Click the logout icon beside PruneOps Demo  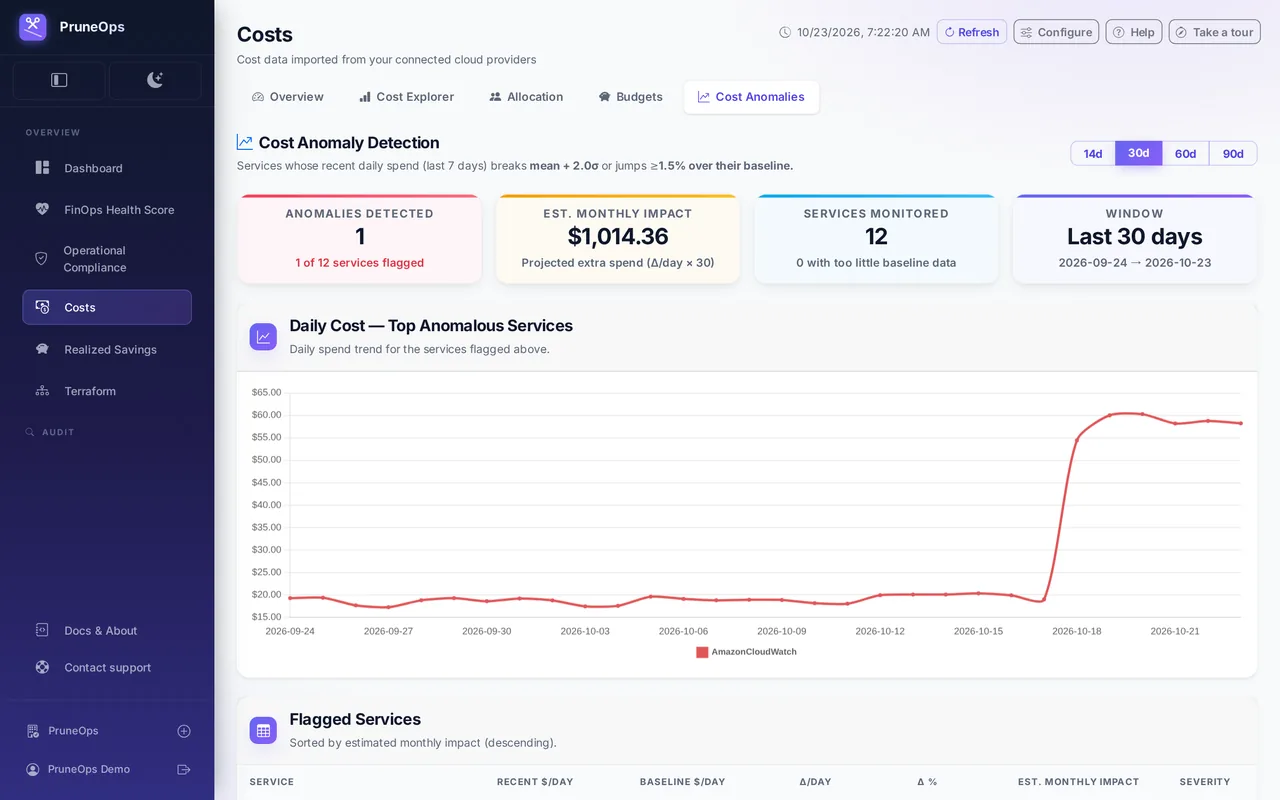[184, 769]
